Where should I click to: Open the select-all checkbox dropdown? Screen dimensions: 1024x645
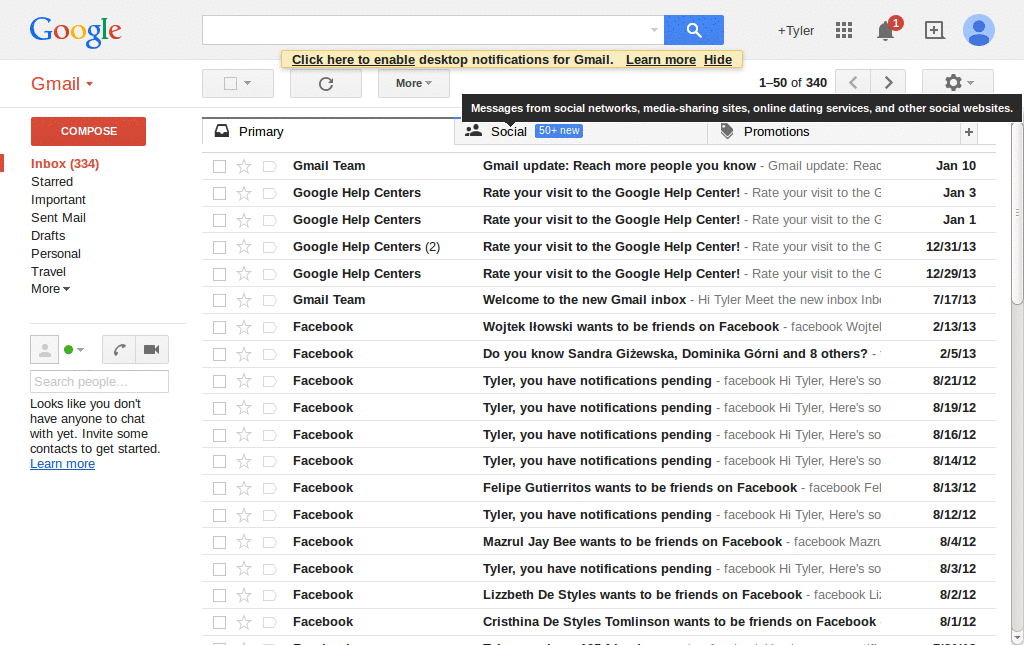248,84
